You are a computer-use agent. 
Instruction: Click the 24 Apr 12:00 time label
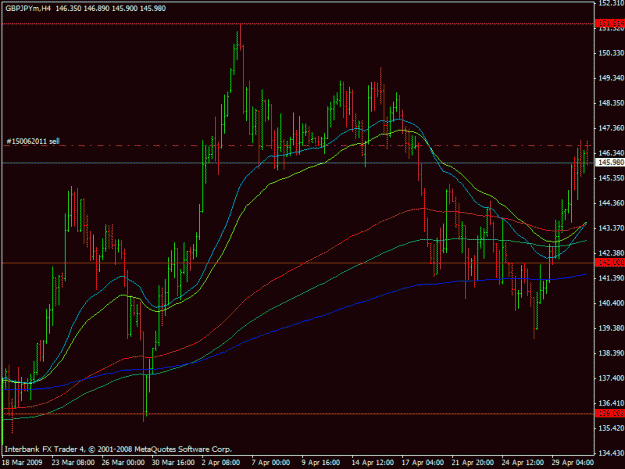pyautogui.click(x=523, y=463)
